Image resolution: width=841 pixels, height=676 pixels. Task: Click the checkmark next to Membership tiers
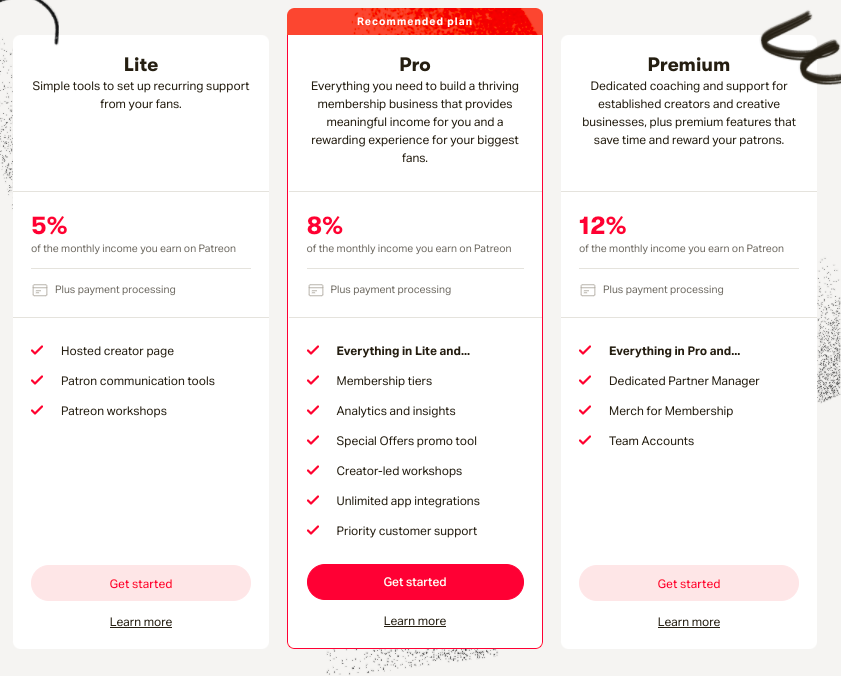313,381
